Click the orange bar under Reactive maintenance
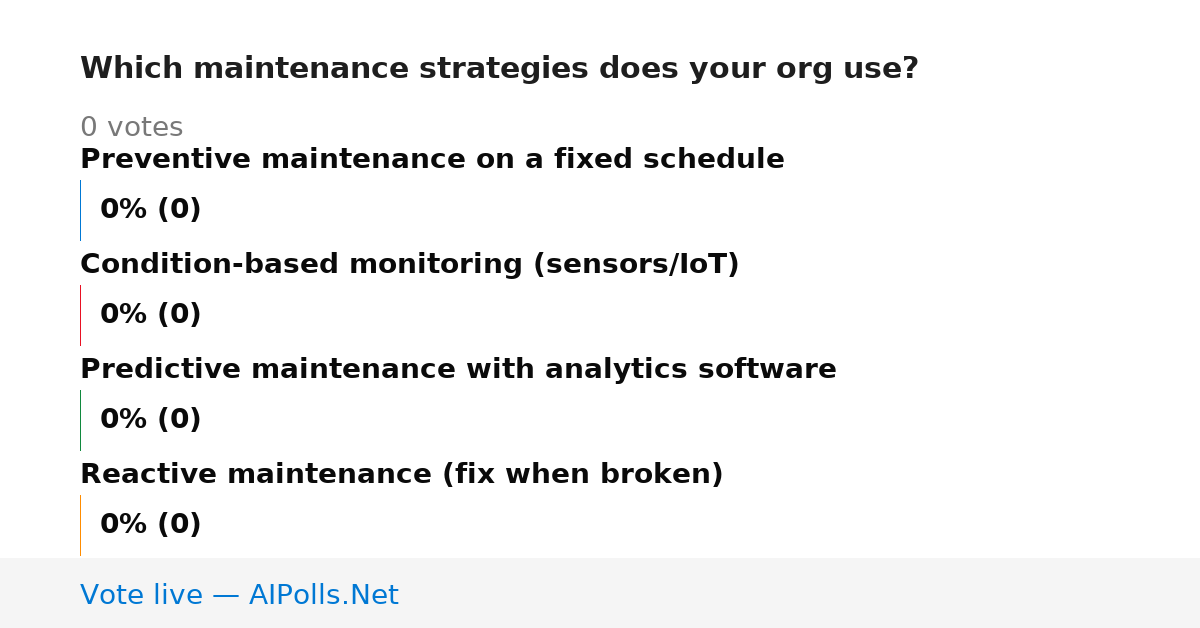 (x=80, y=525)
